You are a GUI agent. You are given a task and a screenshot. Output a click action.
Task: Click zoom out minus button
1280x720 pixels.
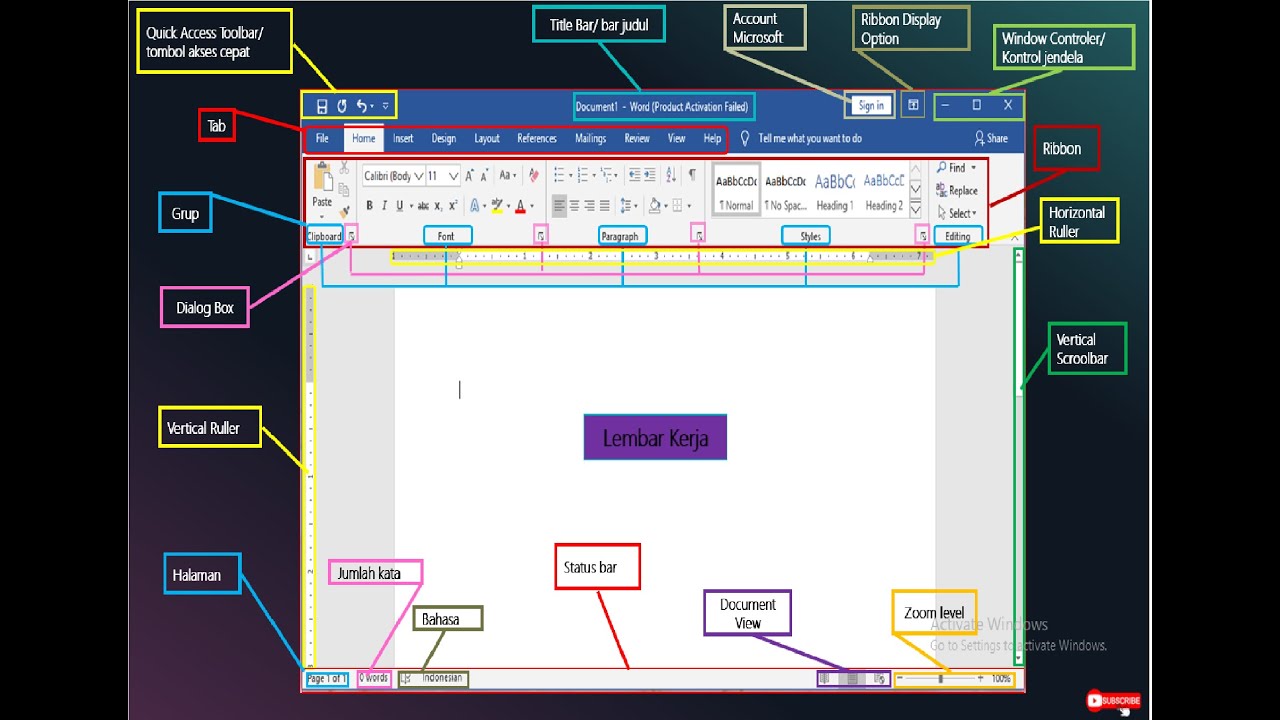tap(900, 678)
